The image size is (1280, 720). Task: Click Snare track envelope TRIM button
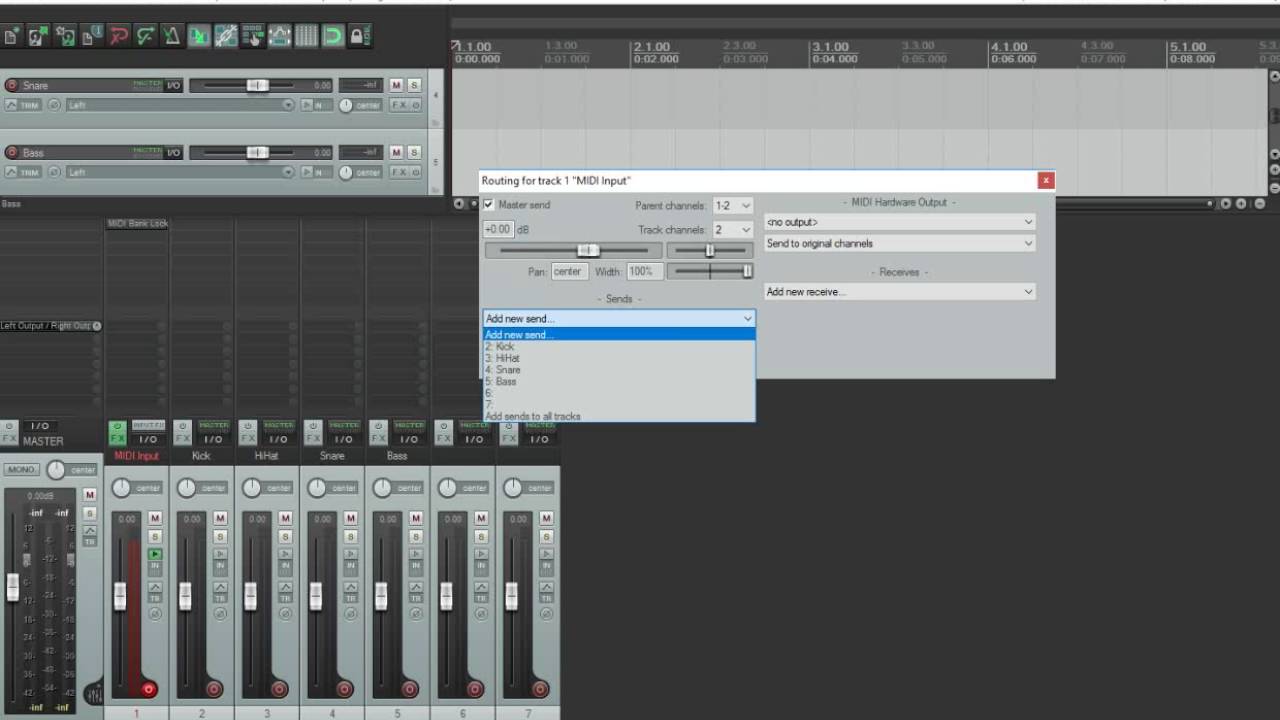(24, 105)
